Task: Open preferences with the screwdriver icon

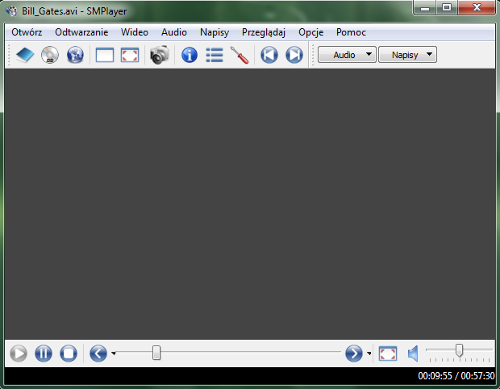Action: coord(240,55)
